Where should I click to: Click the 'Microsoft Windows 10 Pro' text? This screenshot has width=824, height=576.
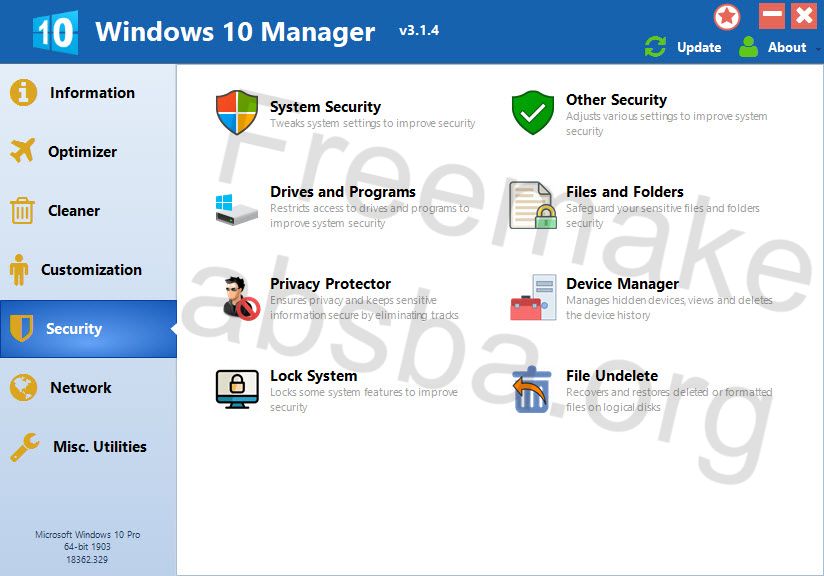(x=88, y=534)
